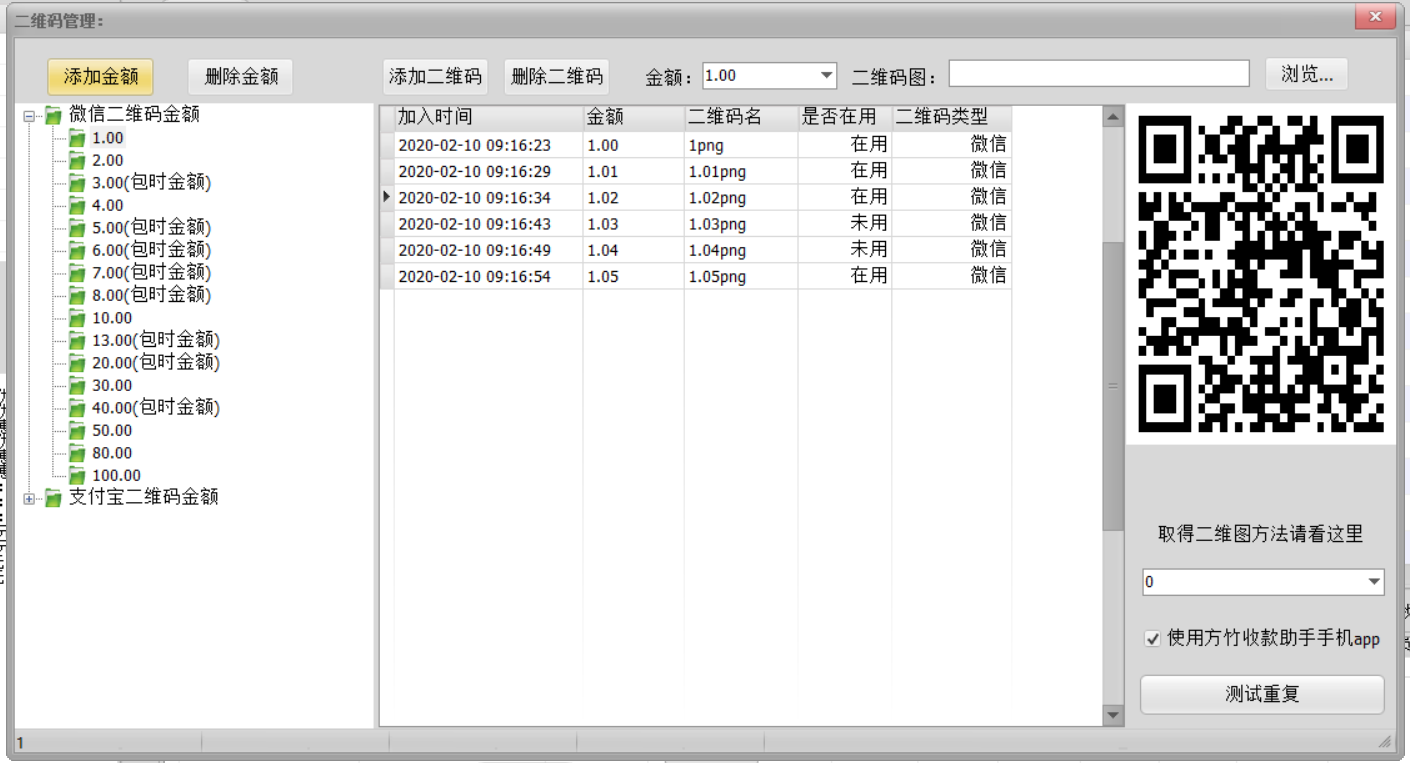Click the 浏览... browse button

click(x=1306, y=74)
